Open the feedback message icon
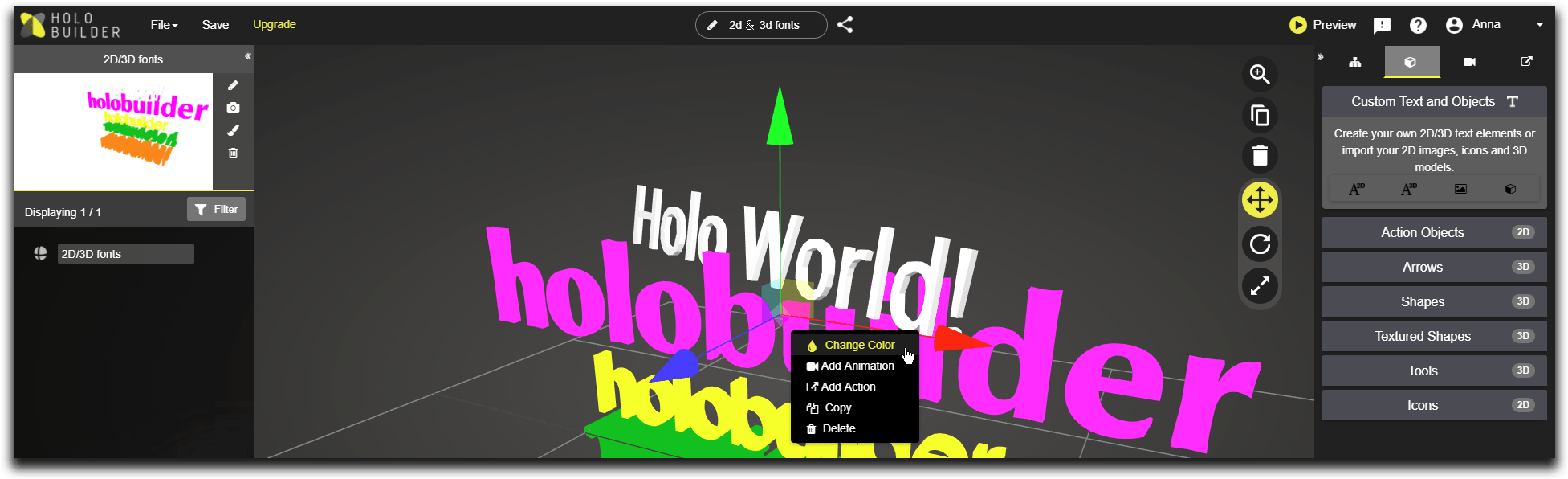1568x479 pixels. pyautogui.click(x=1382, y=25)
